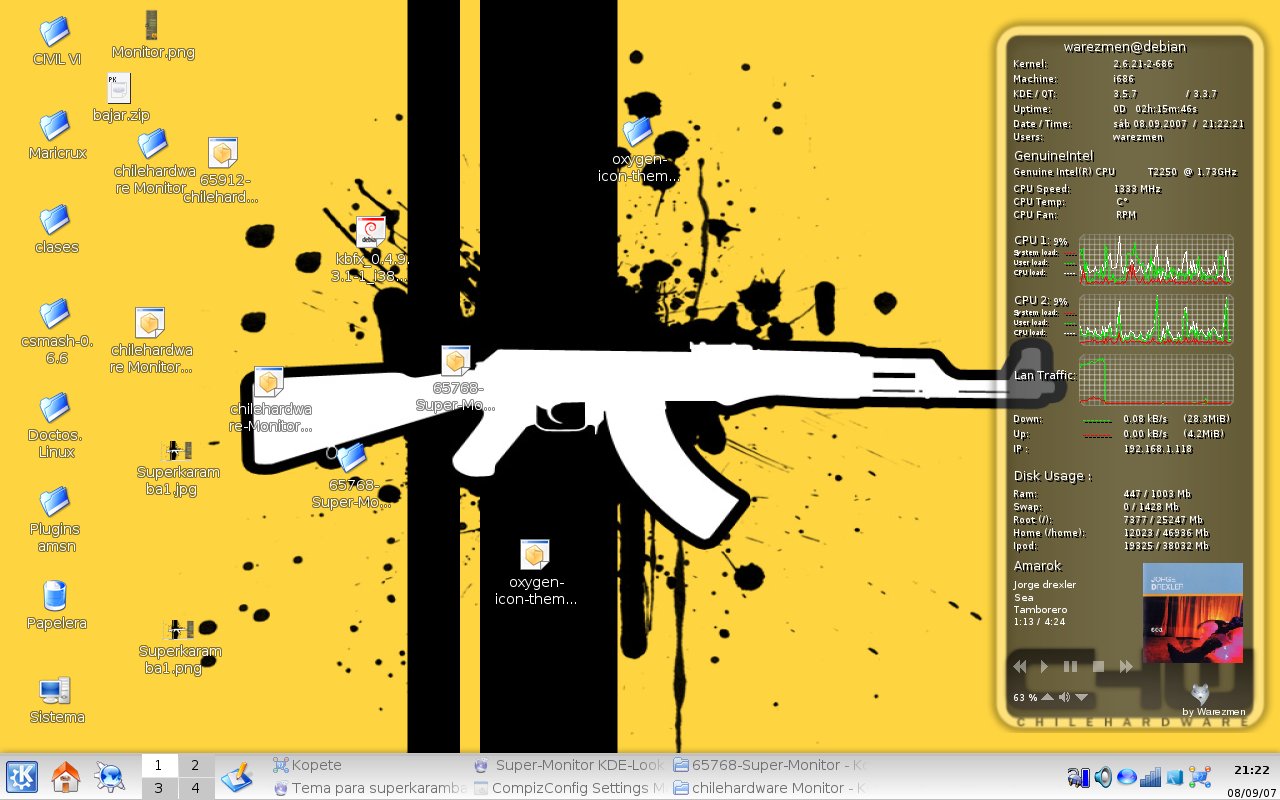Stop playback in the Amarok widget

coord(1098,666)
